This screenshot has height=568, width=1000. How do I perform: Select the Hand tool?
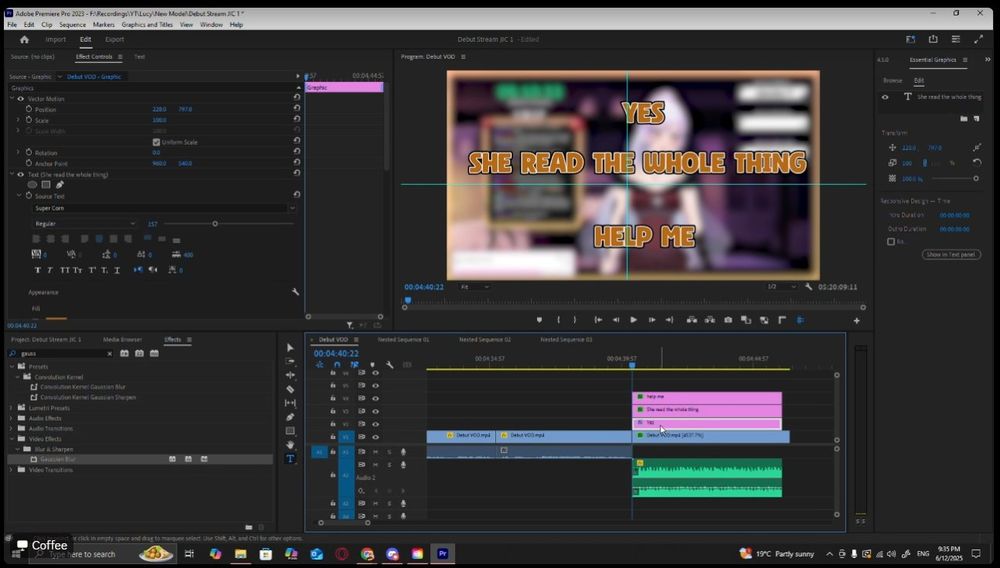(290, 445)
